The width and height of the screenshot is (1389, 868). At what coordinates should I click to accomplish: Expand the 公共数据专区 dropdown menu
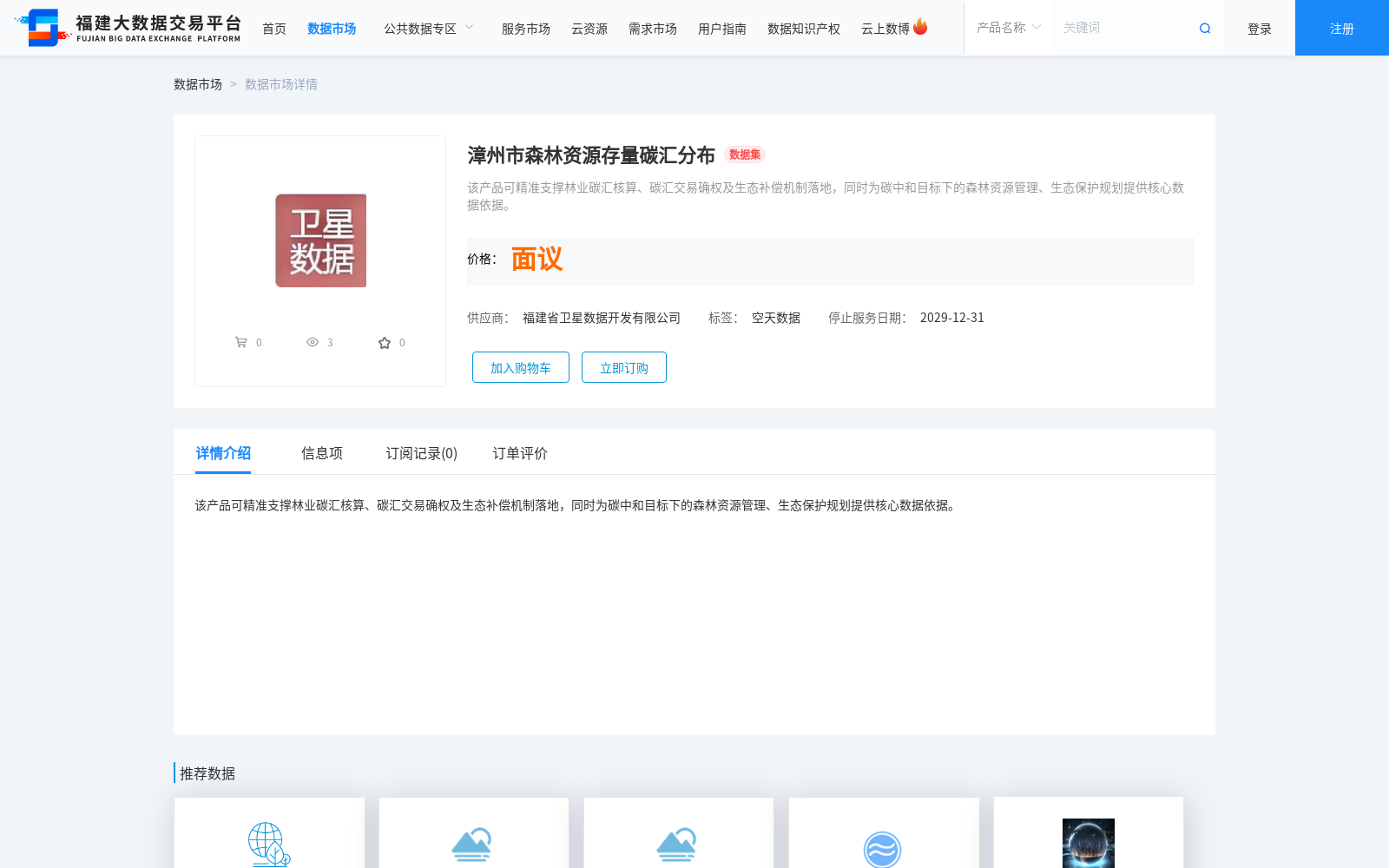(429, 29)
